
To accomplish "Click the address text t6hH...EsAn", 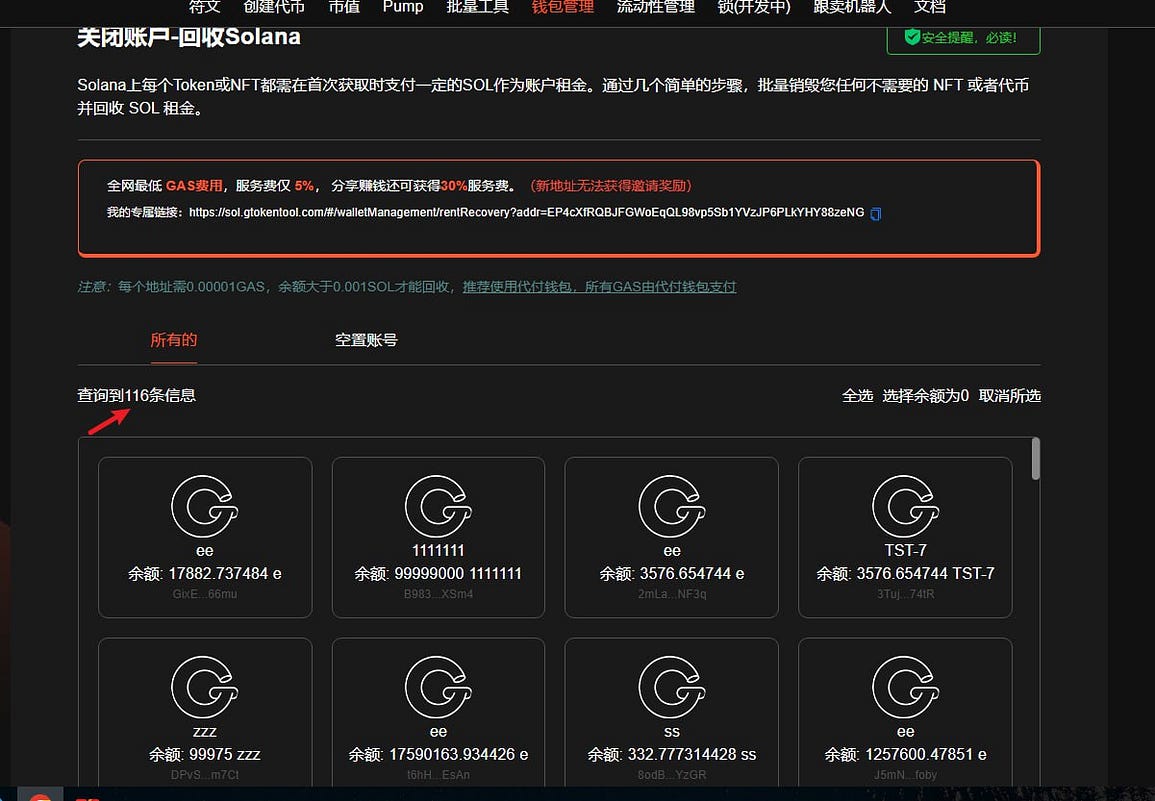I will [438, 774].
